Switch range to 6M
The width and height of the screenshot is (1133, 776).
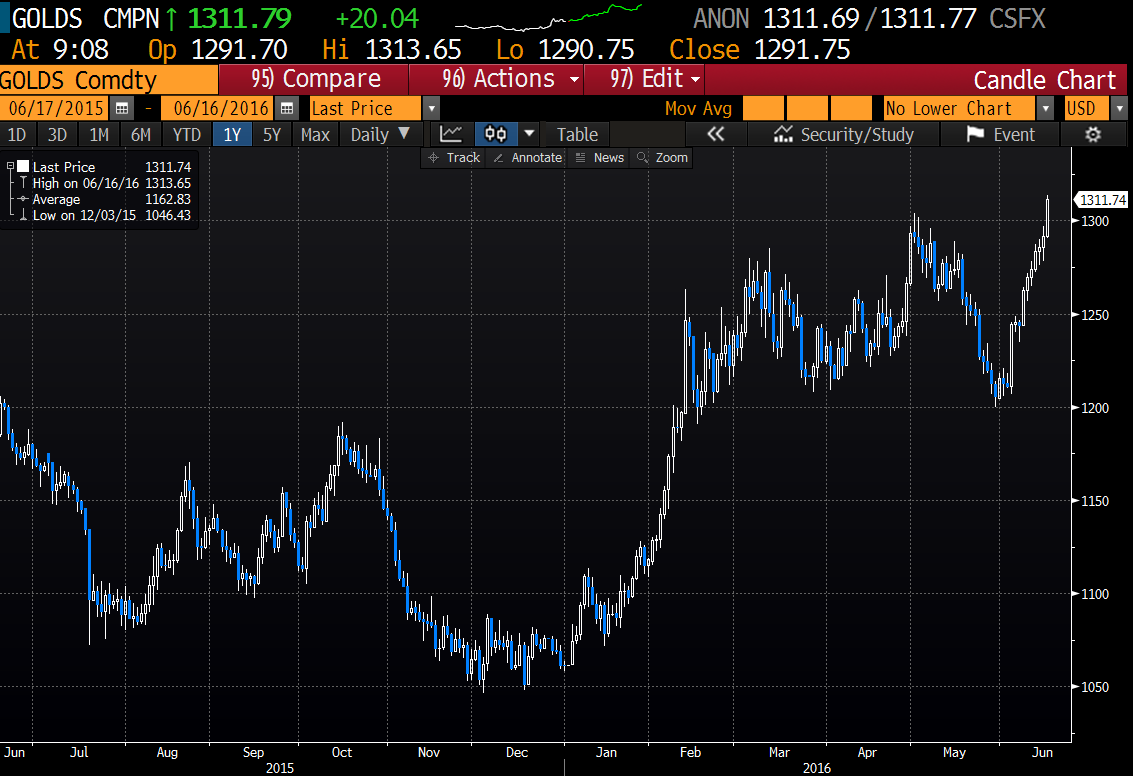(141, 134)
